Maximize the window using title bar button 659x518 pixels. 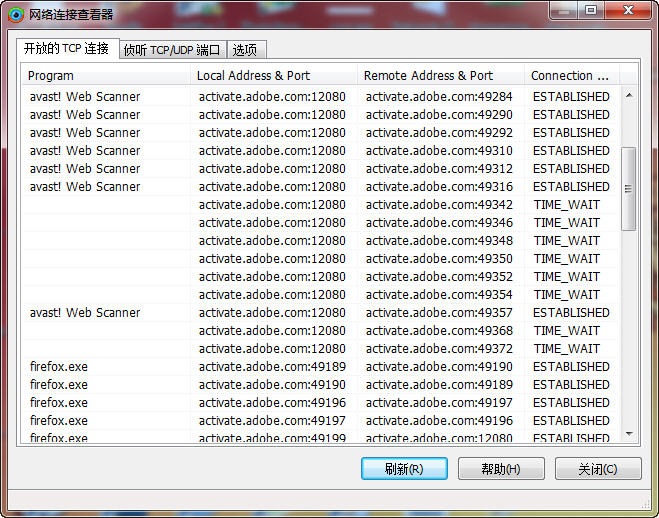pos(591,10)
